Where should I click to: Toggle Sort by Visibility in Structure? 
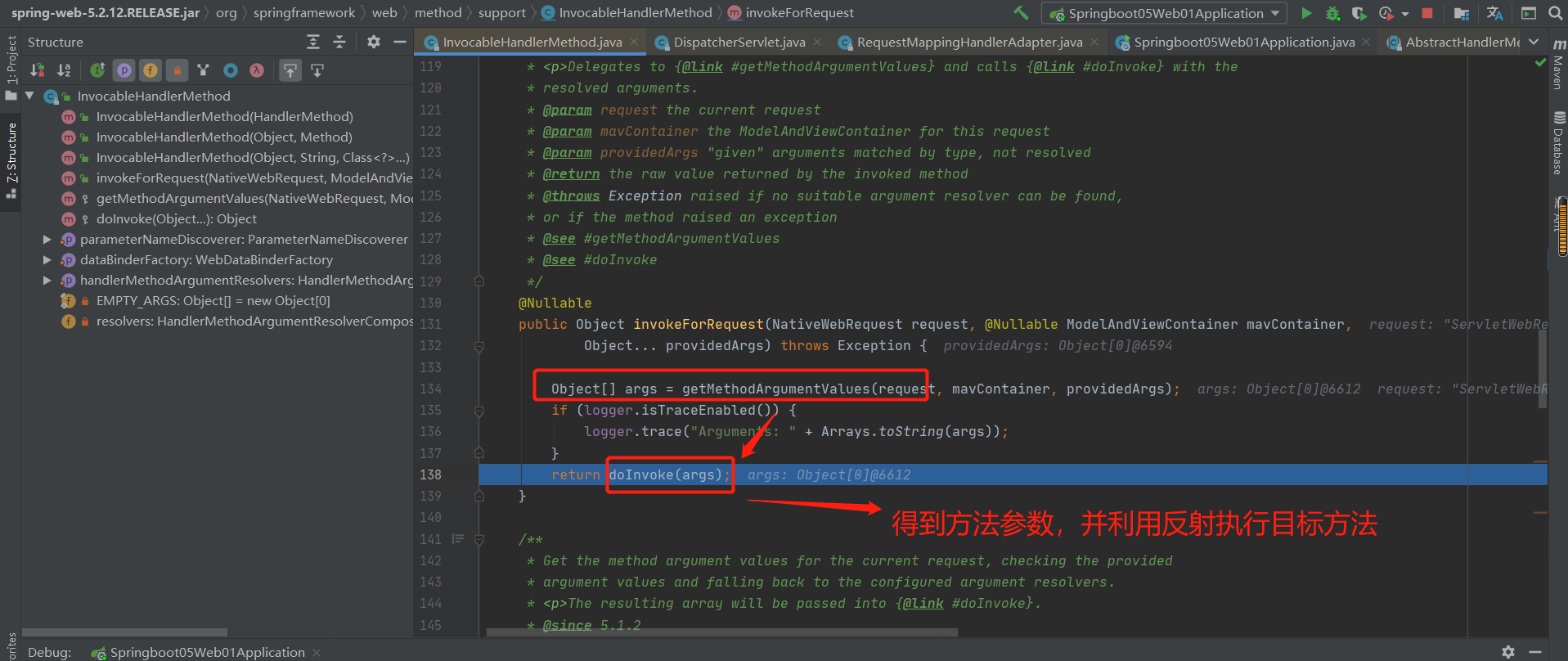click(x=38, y=70)
